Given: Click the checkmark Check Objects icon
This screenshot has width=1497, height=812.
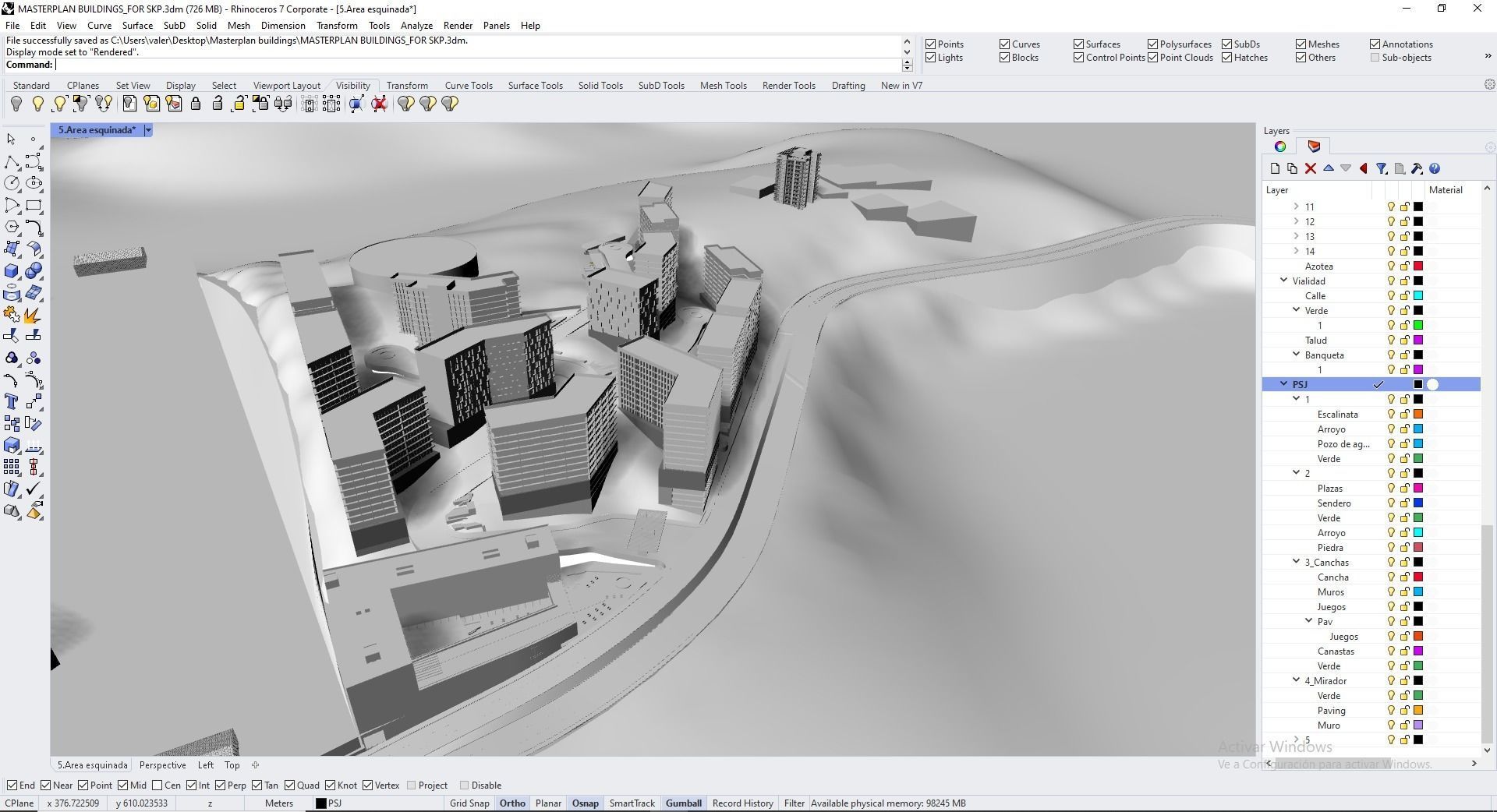Looking at the screenshot, I should [34, 489].
